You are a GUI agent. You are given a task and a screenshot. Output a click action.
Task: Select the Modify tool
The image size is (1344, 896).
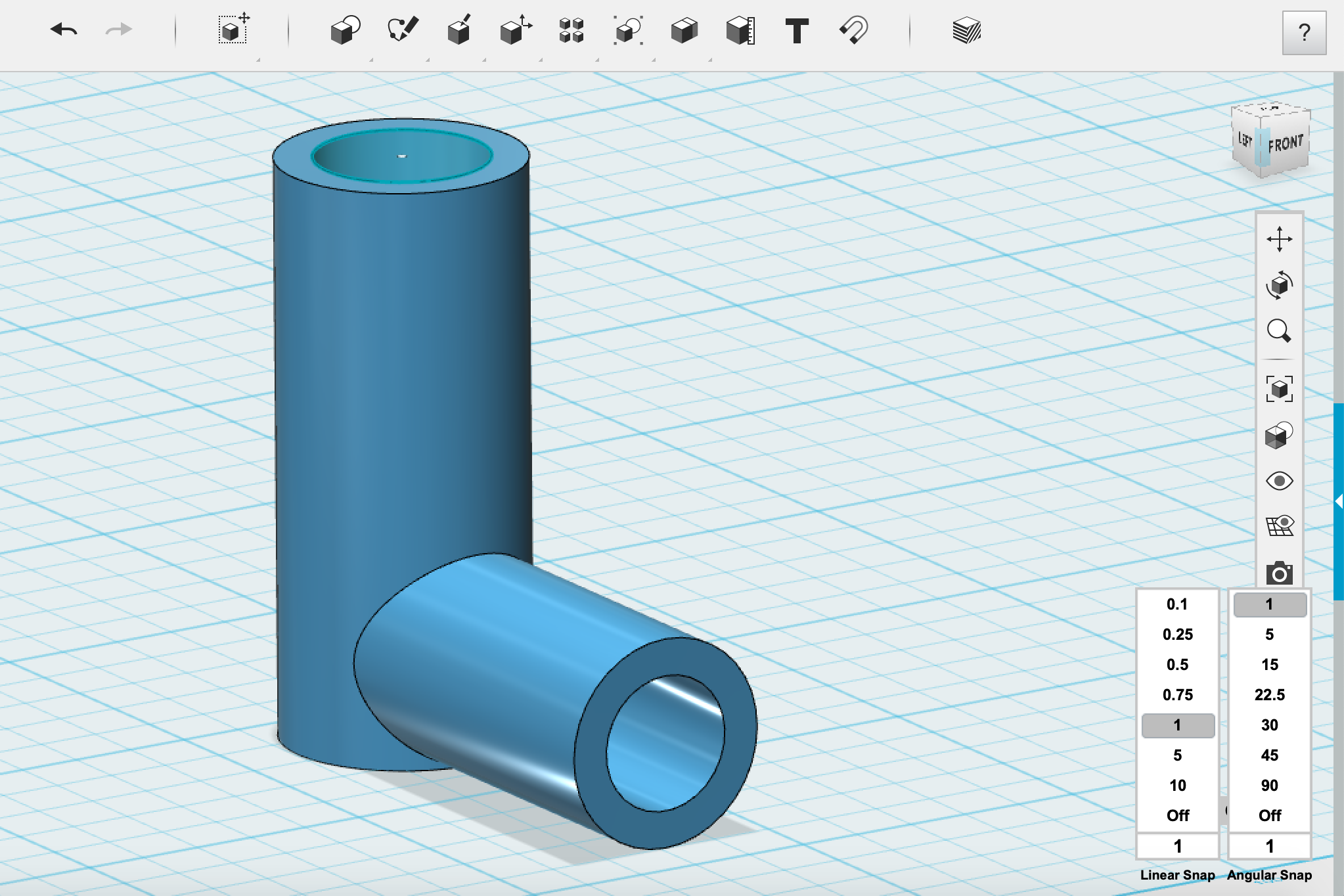tap(516, 30)
